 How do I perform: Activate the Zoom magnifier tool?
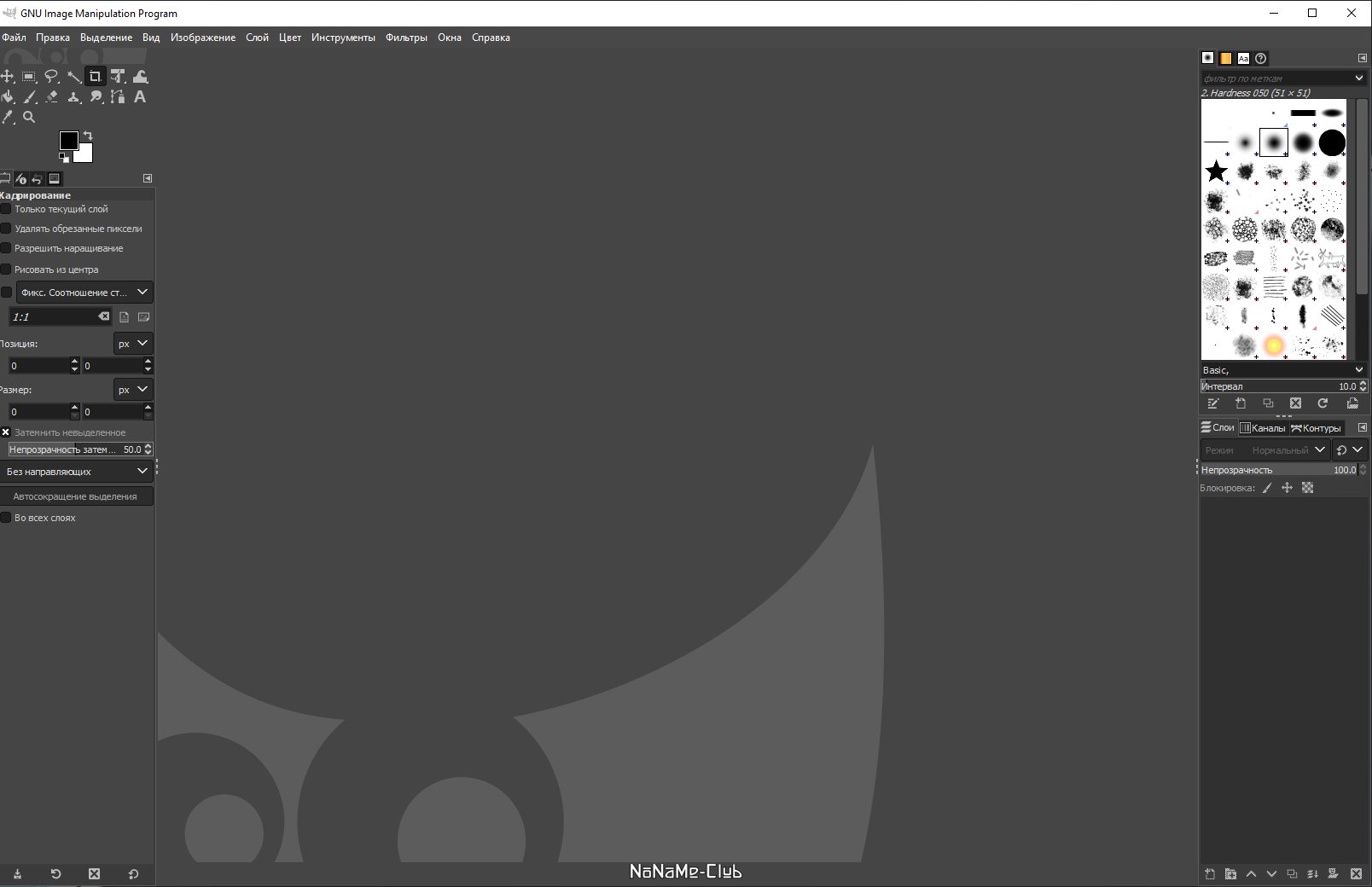click(x=29, y=118)
